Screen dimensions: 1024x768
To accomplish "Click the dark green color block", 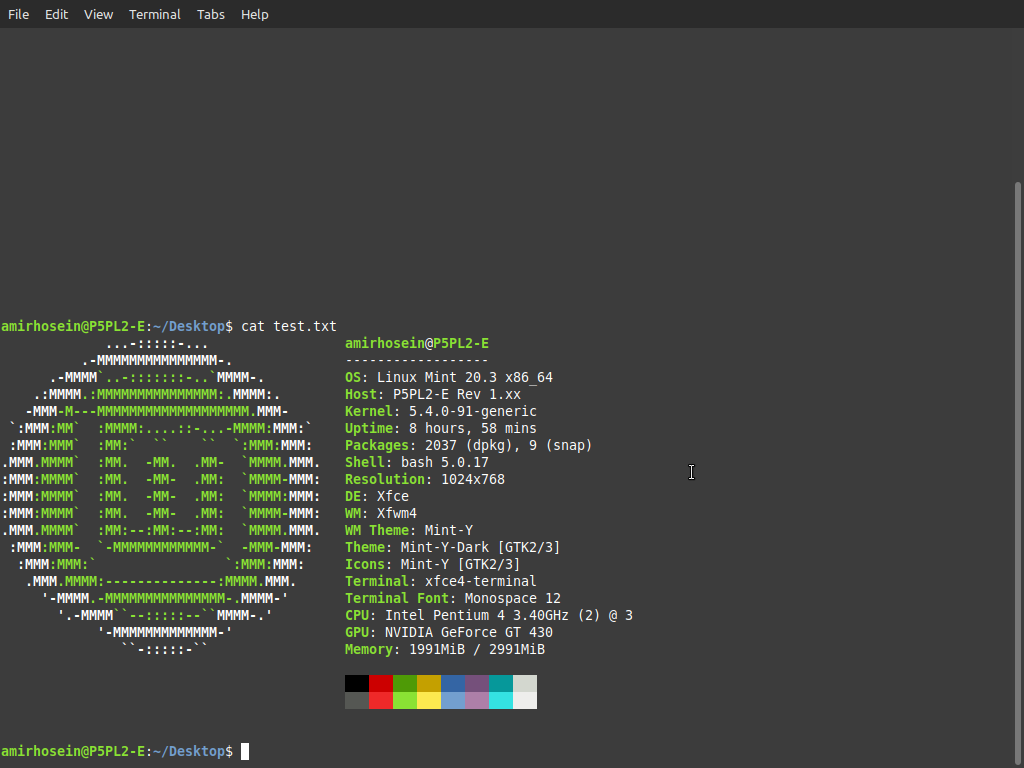I will tap(405, 683).
